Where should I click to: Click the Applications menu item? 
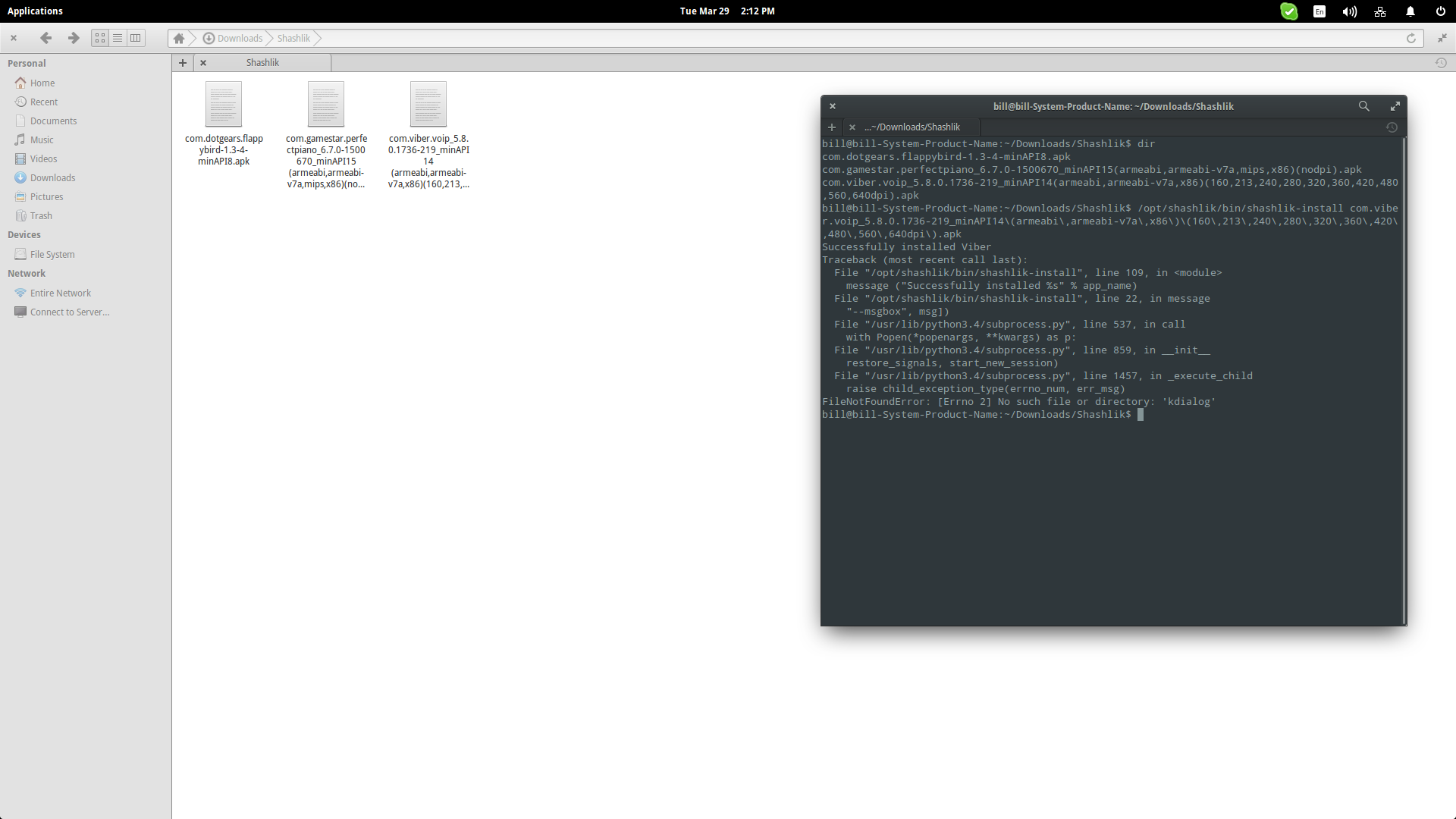click(36, 11)
